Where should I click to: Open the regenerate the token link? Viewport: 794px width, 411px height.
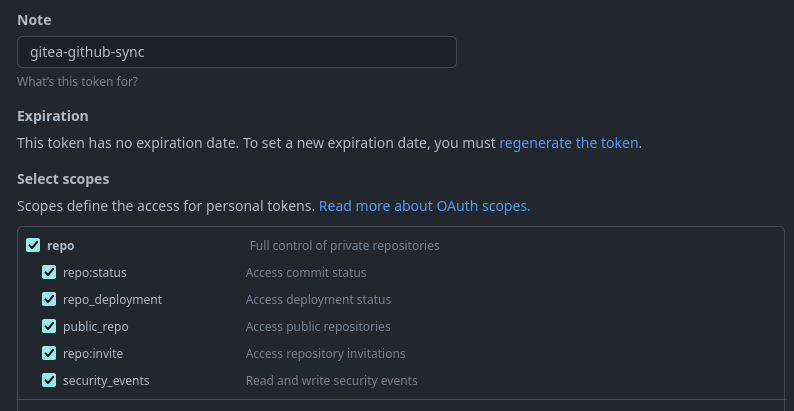tap(568, 143)
